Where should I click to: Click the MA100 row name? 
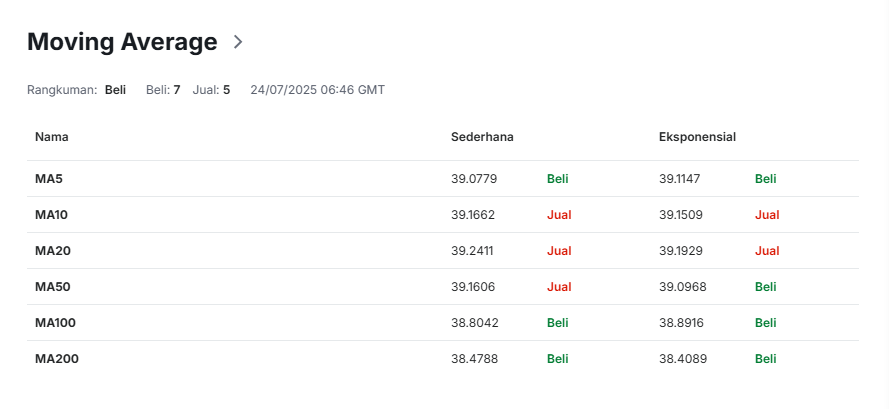[x=55, y=323]
